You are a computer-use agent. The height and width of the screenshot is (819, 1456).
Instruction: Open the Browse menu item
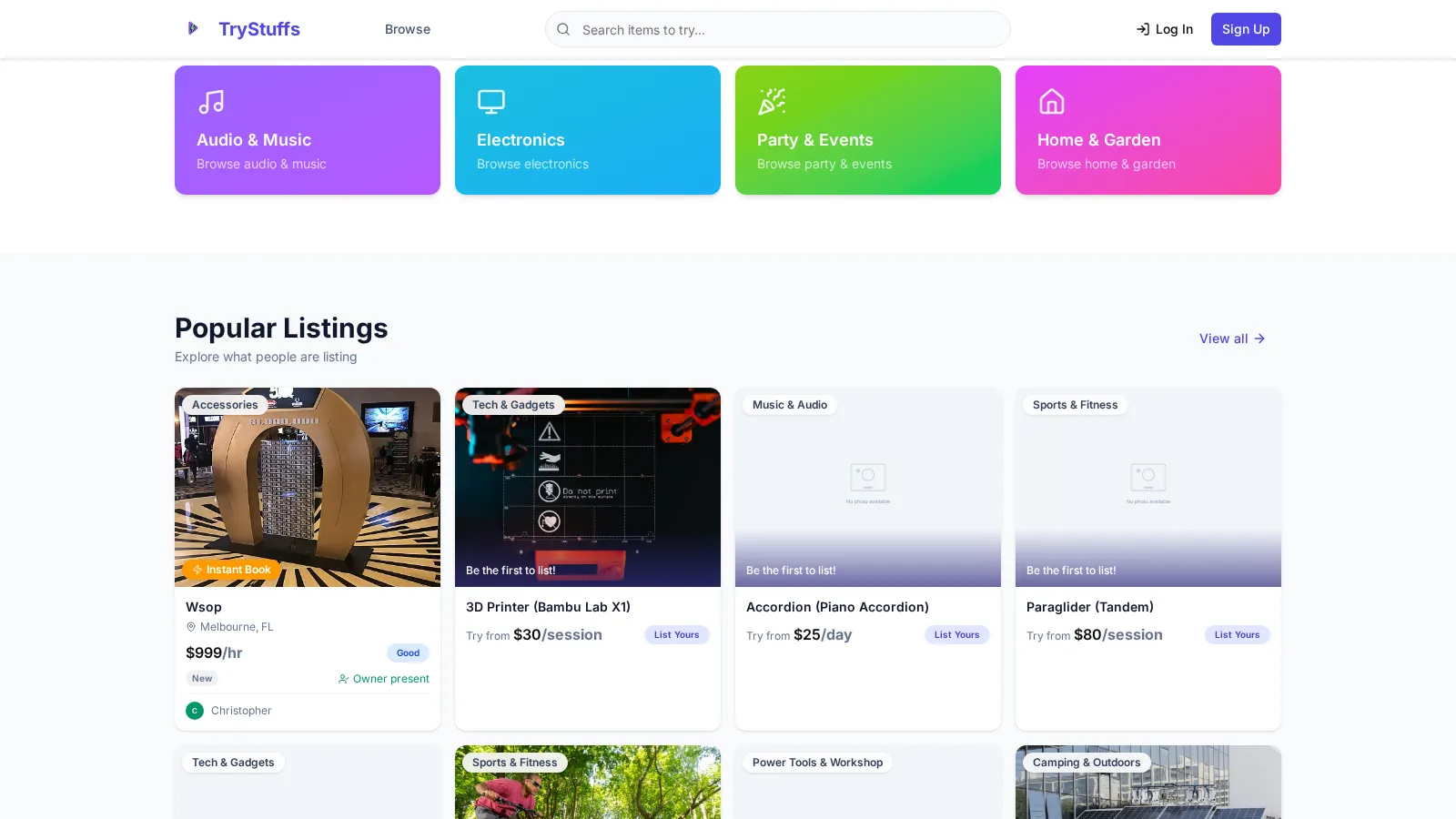(x=408, y=29)
